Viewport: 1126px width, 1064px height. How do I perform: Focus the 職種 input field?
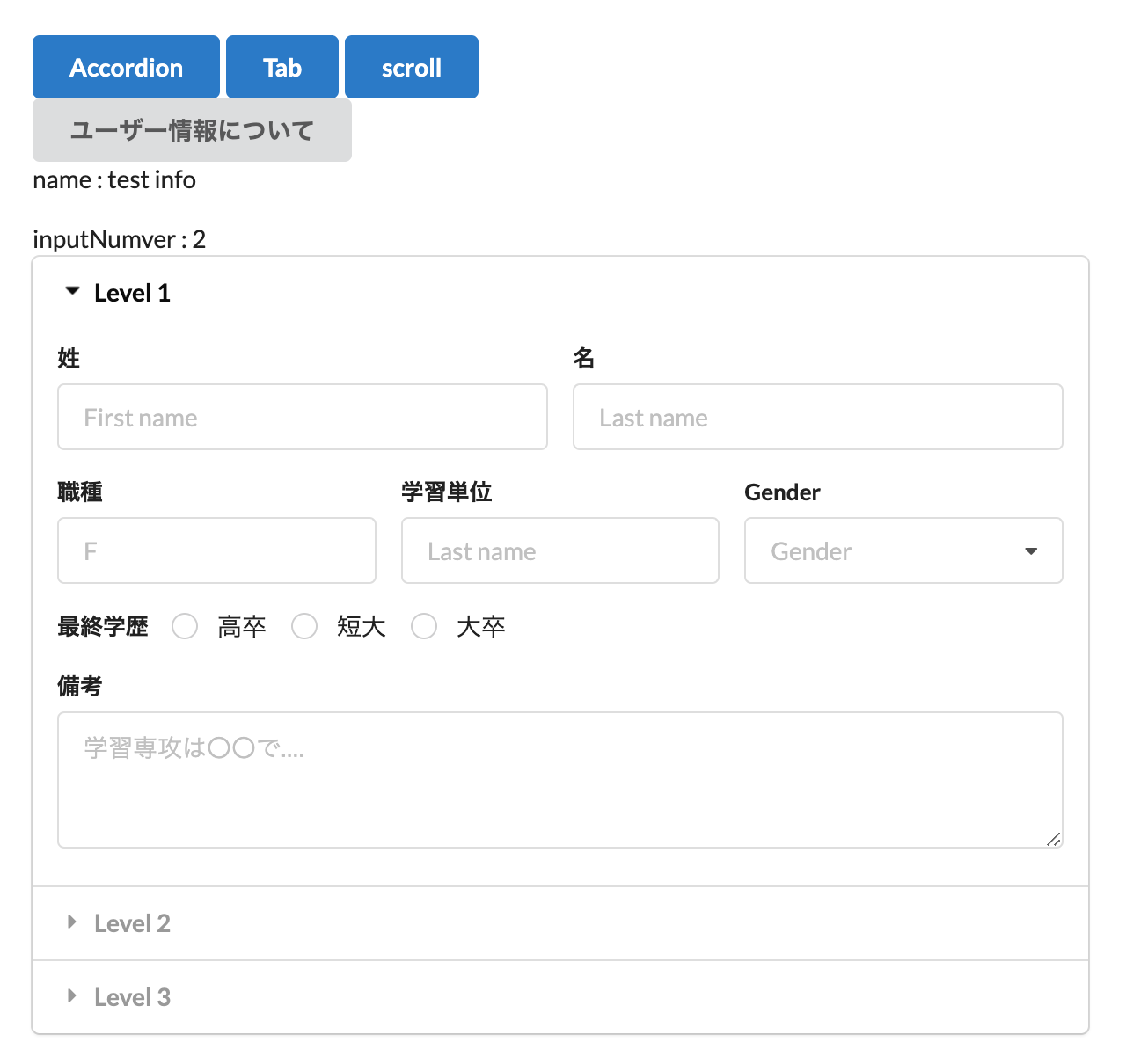pyautogui.click(x=216, y=550)
